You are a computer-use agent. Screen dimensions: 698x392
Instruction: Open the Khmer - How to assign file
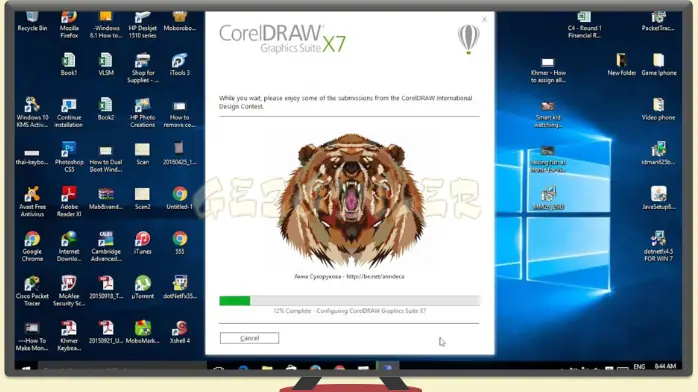548,70
